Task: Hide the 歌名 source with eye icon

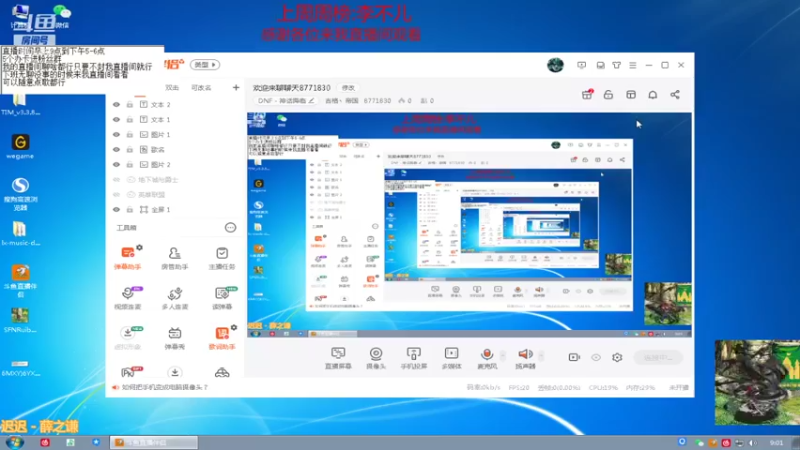Action: coord(116,149)
